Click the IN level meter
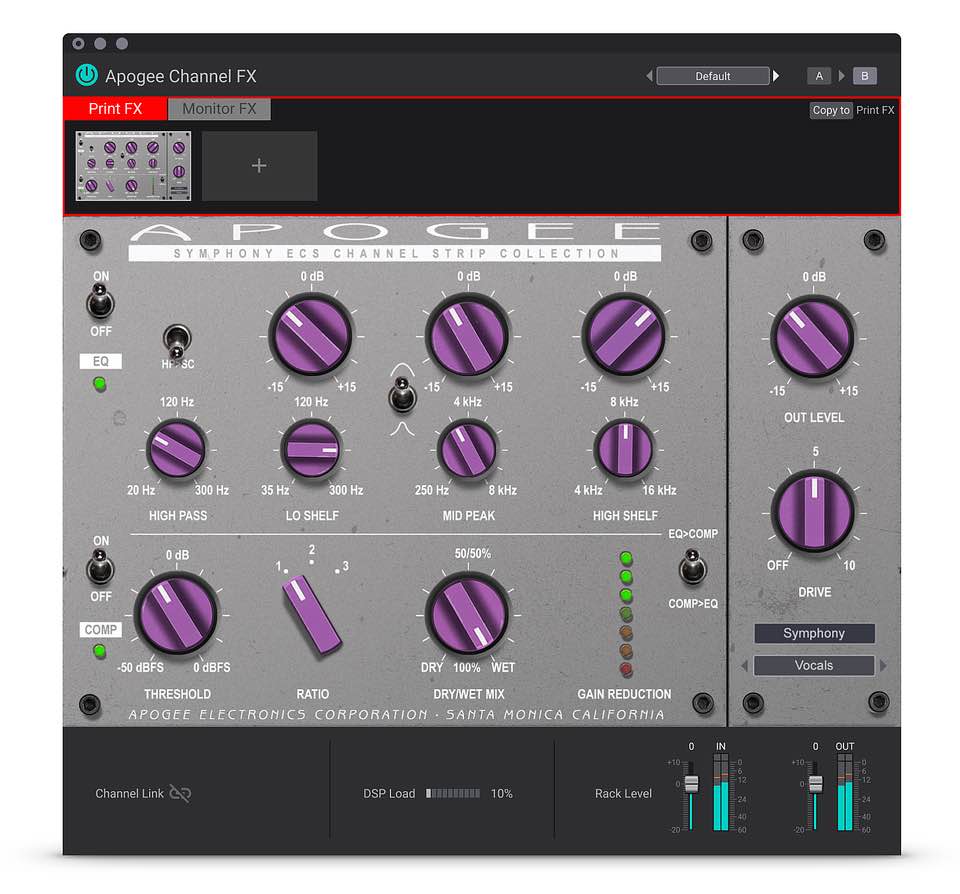This screenshot has width=960, height=894. pos(721,792)
